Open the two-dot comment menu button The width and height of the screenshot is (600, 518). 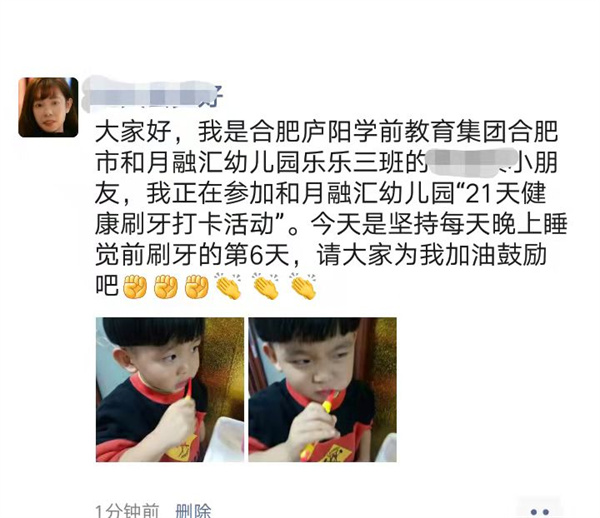(540, 511)
